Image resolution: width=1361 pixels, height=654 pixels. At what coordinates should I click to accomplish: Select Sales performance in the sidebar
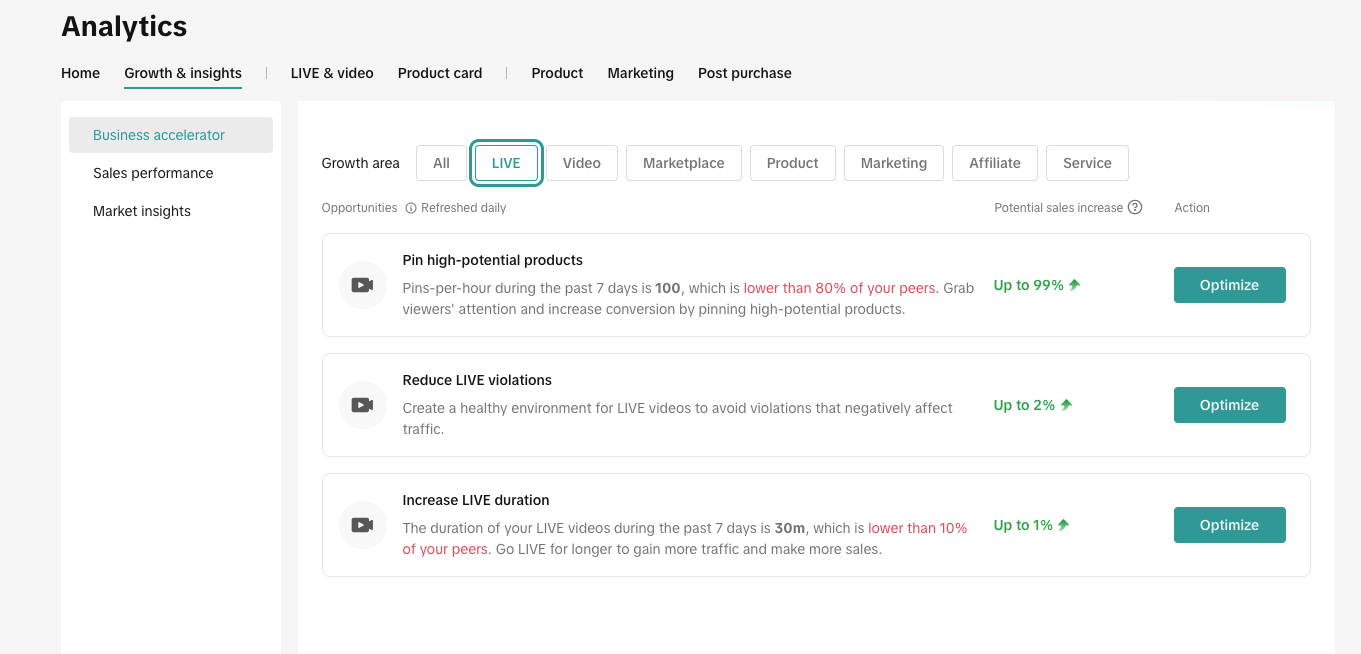pos(153,173)
